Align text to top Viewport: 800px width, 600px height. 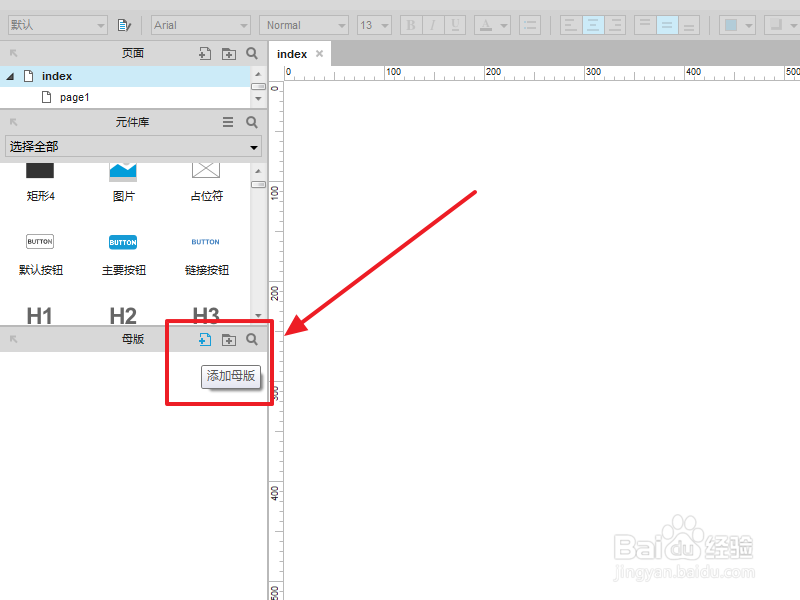(x=645, y=25)
